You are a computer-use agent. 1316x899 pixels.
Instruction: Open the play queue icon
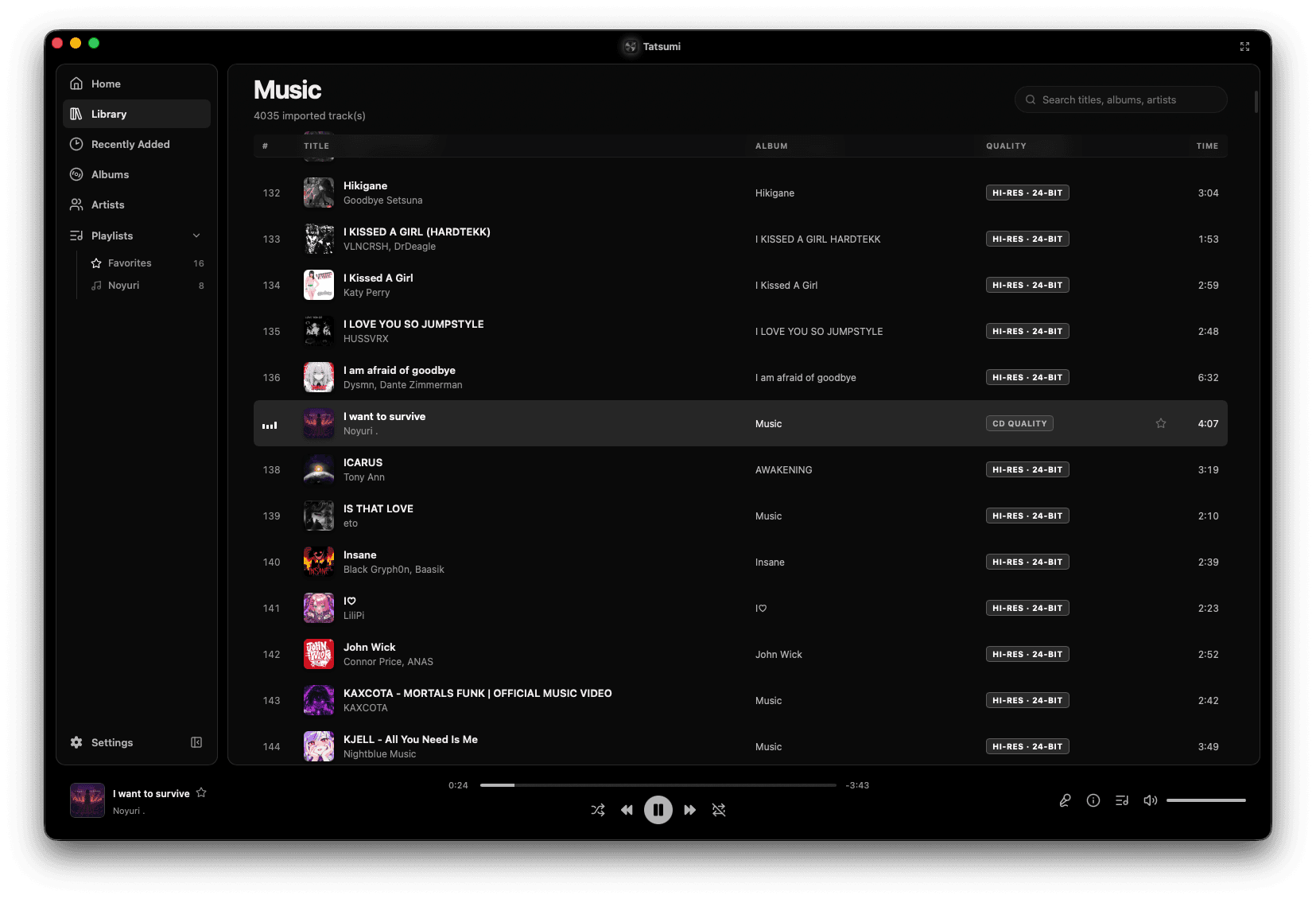tap(1122, 800)
